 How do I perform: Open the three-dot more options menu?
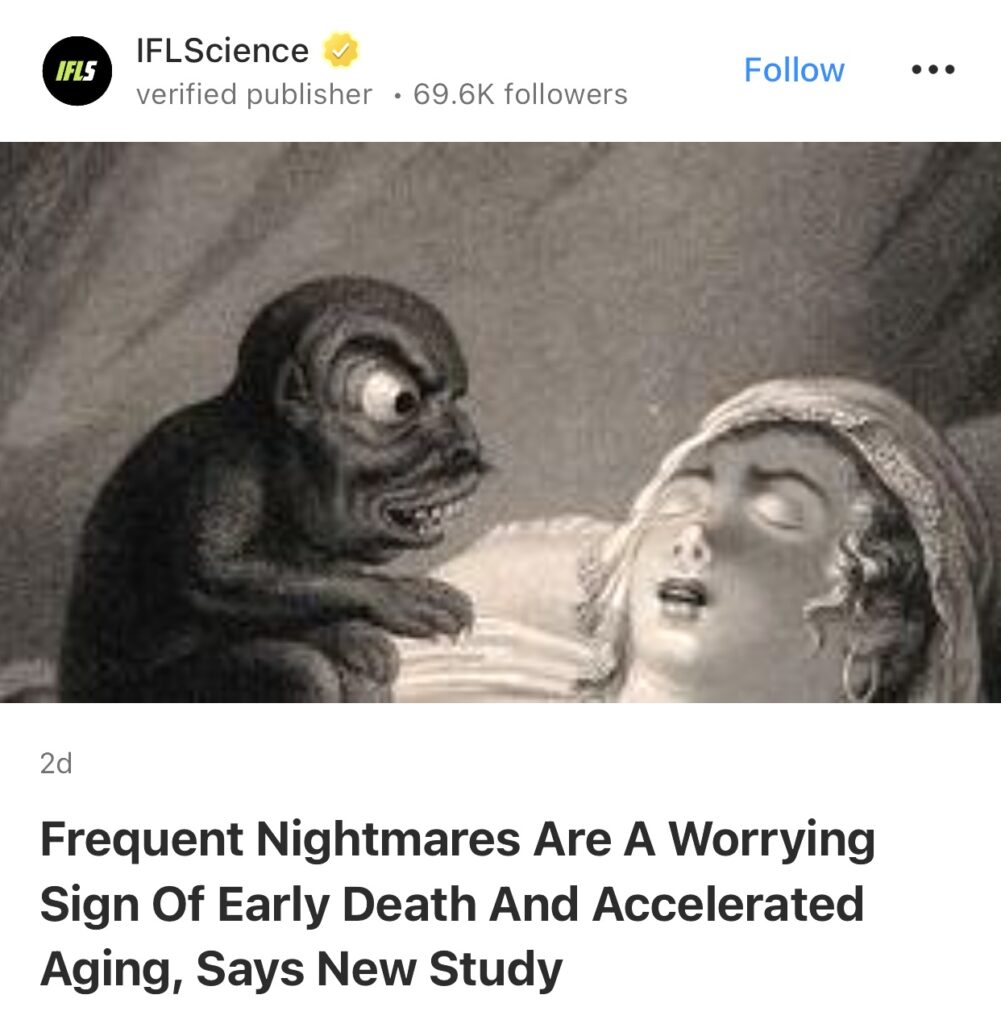932,69
